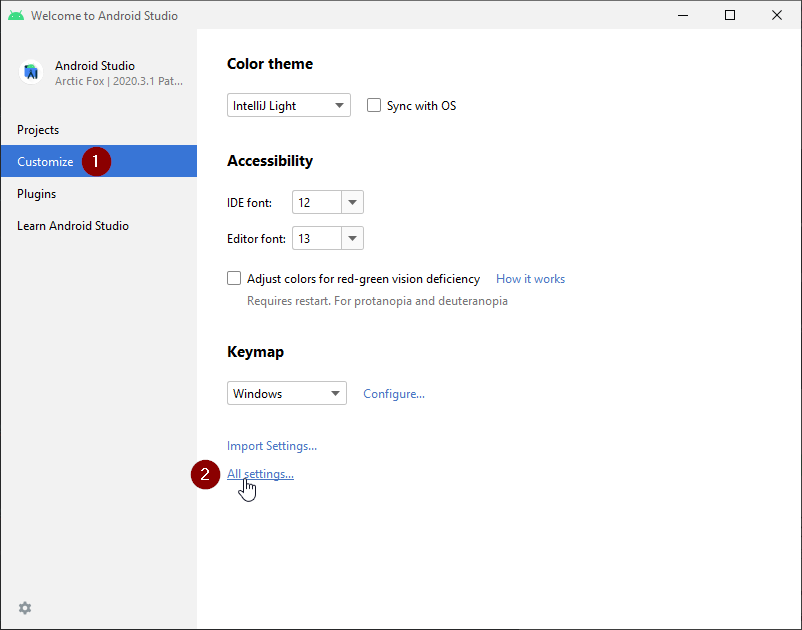802x630 pixels.
Task: Click Import Settings... link
Action: 272,446
